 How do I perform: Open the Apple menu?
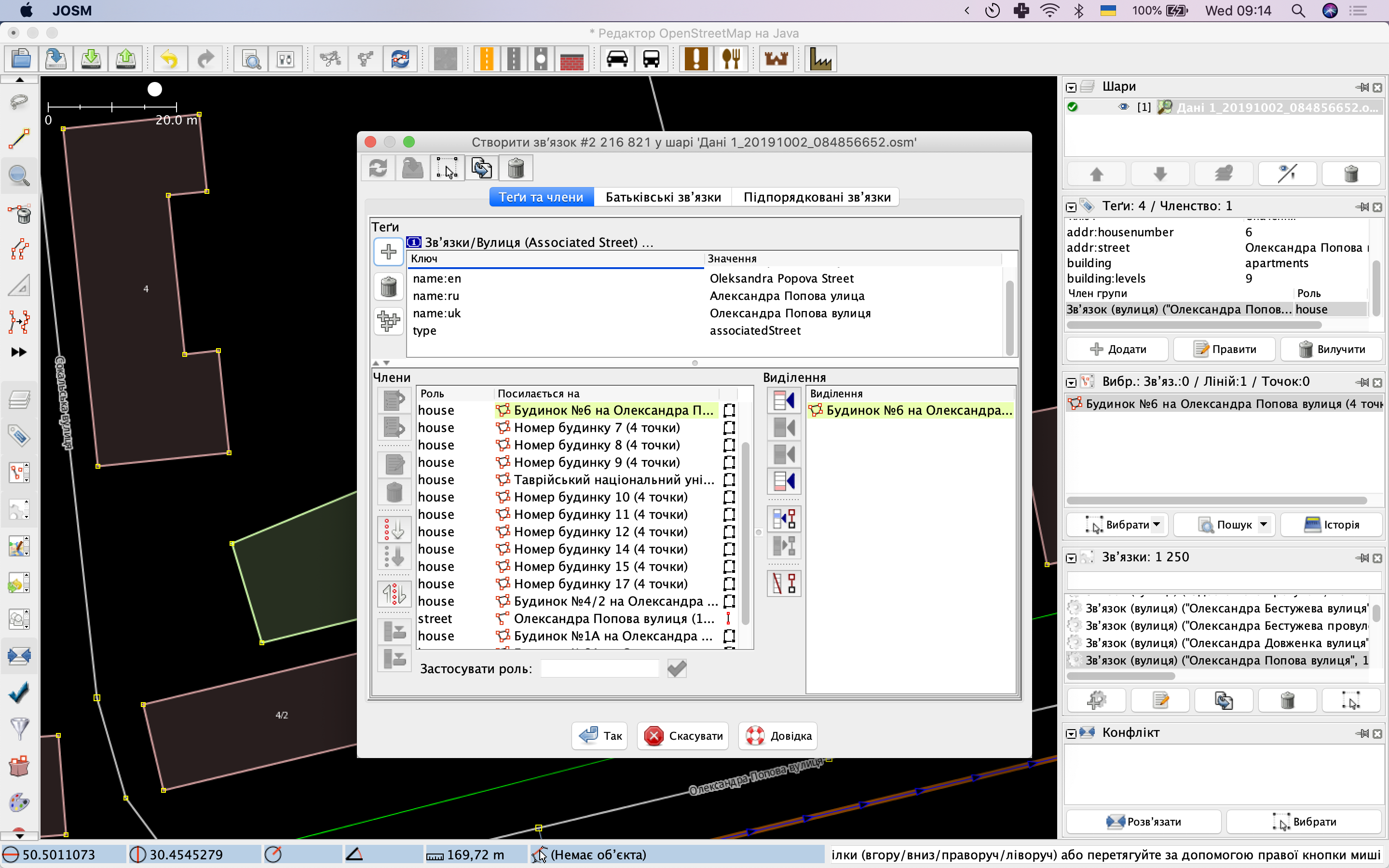[26, 10]
